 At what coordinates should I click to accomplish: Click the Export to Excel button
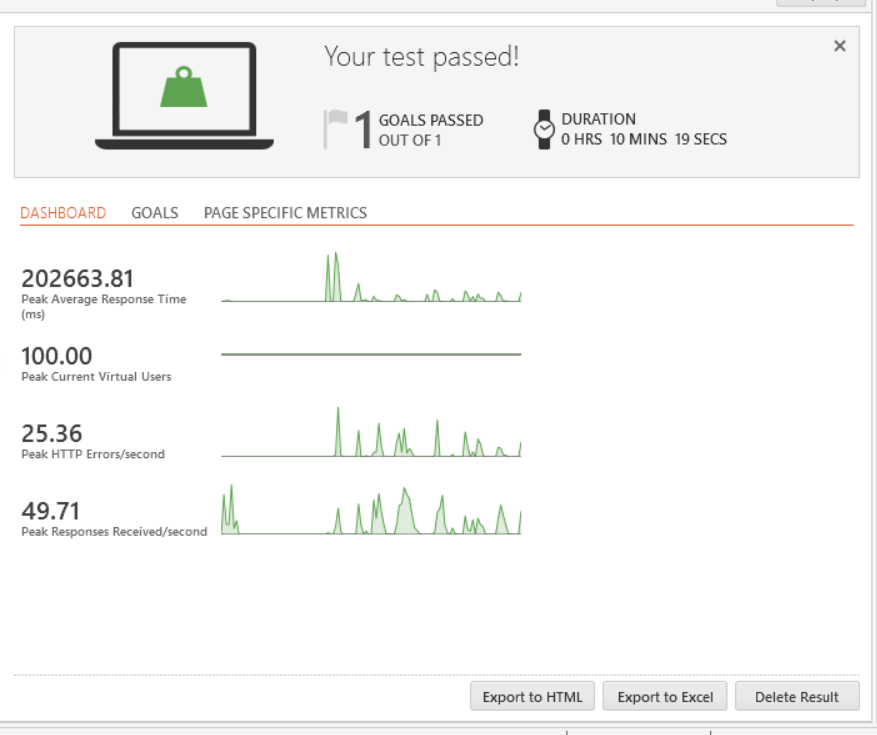(x=665, y=697)
